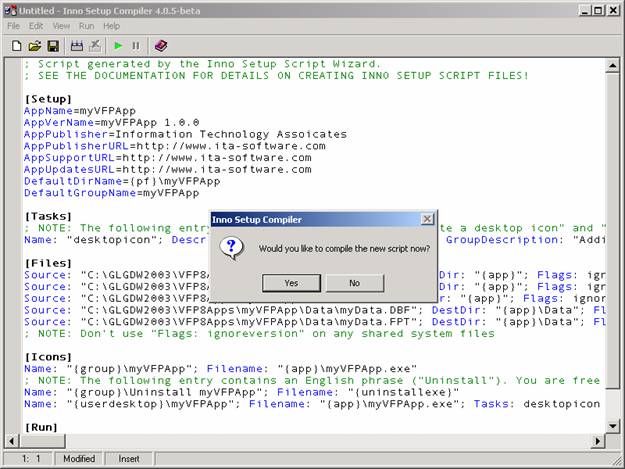Click the Compile toolbar icon

coord(77,46)
